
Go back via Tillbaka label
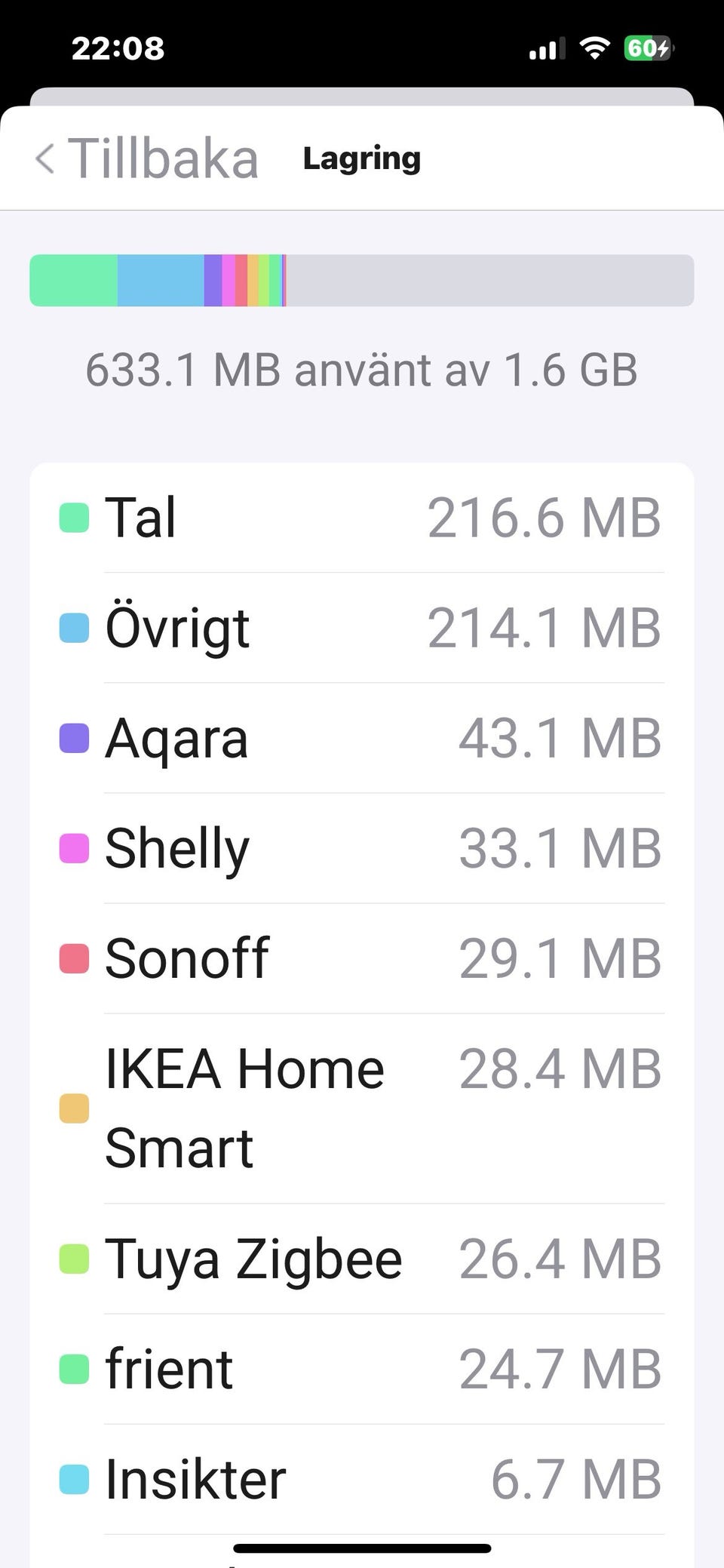click(164, 158)
